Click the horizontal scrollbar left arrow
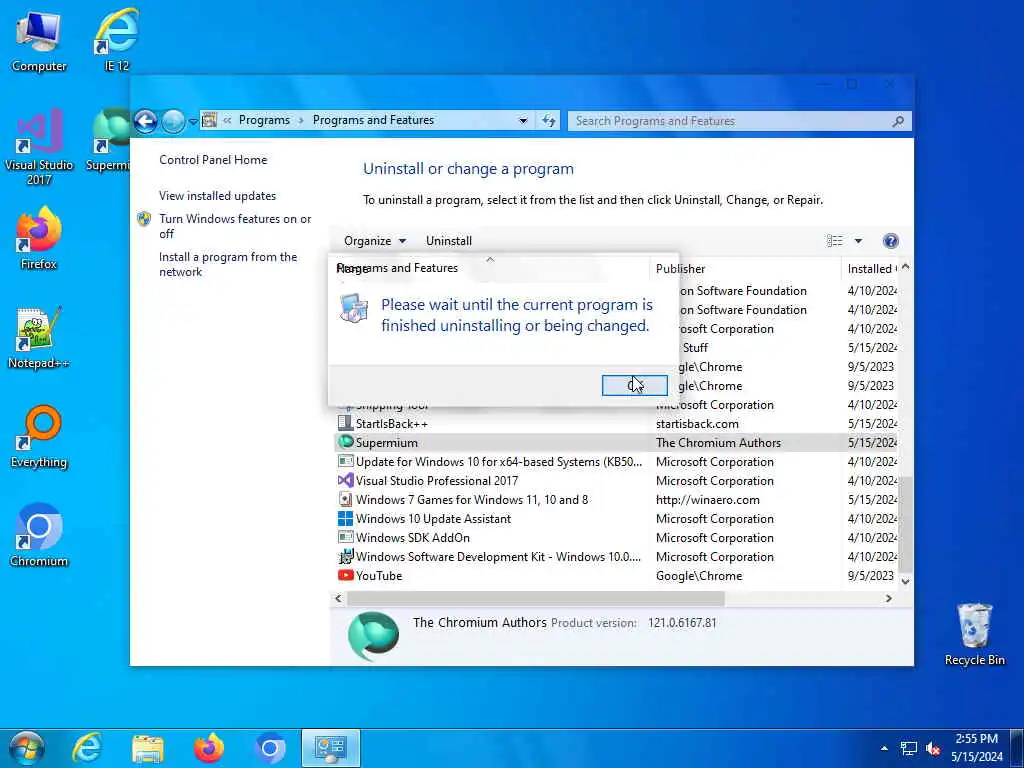This screenshot has width=1024, height=768. coord(338,598)
